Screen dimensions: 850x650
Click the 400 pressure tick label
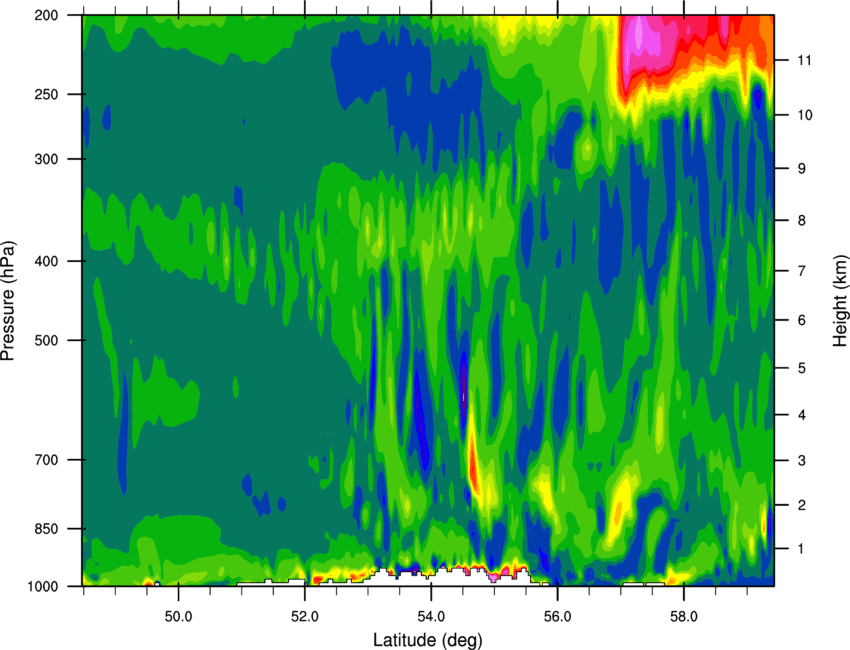click(47, 261)
